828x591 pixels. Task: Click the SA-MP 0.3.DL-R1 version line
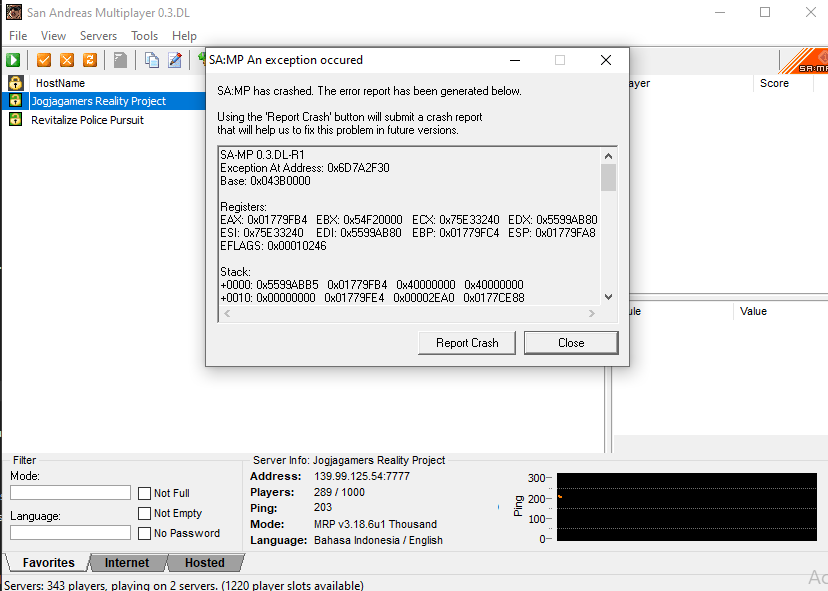(x=262, y=155)
